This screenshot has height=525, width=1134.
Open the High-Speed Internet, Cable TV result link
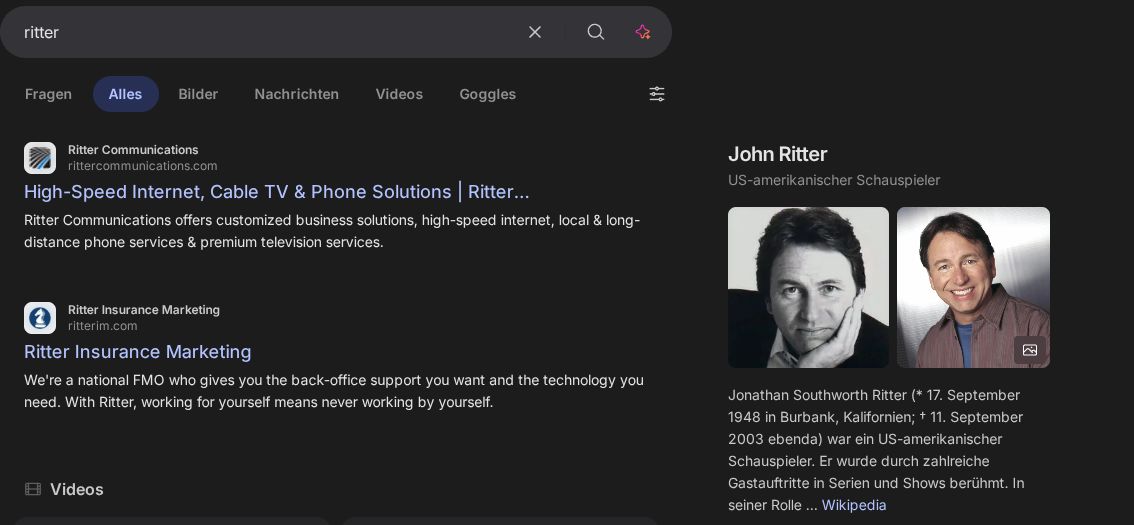pos(277,192)
